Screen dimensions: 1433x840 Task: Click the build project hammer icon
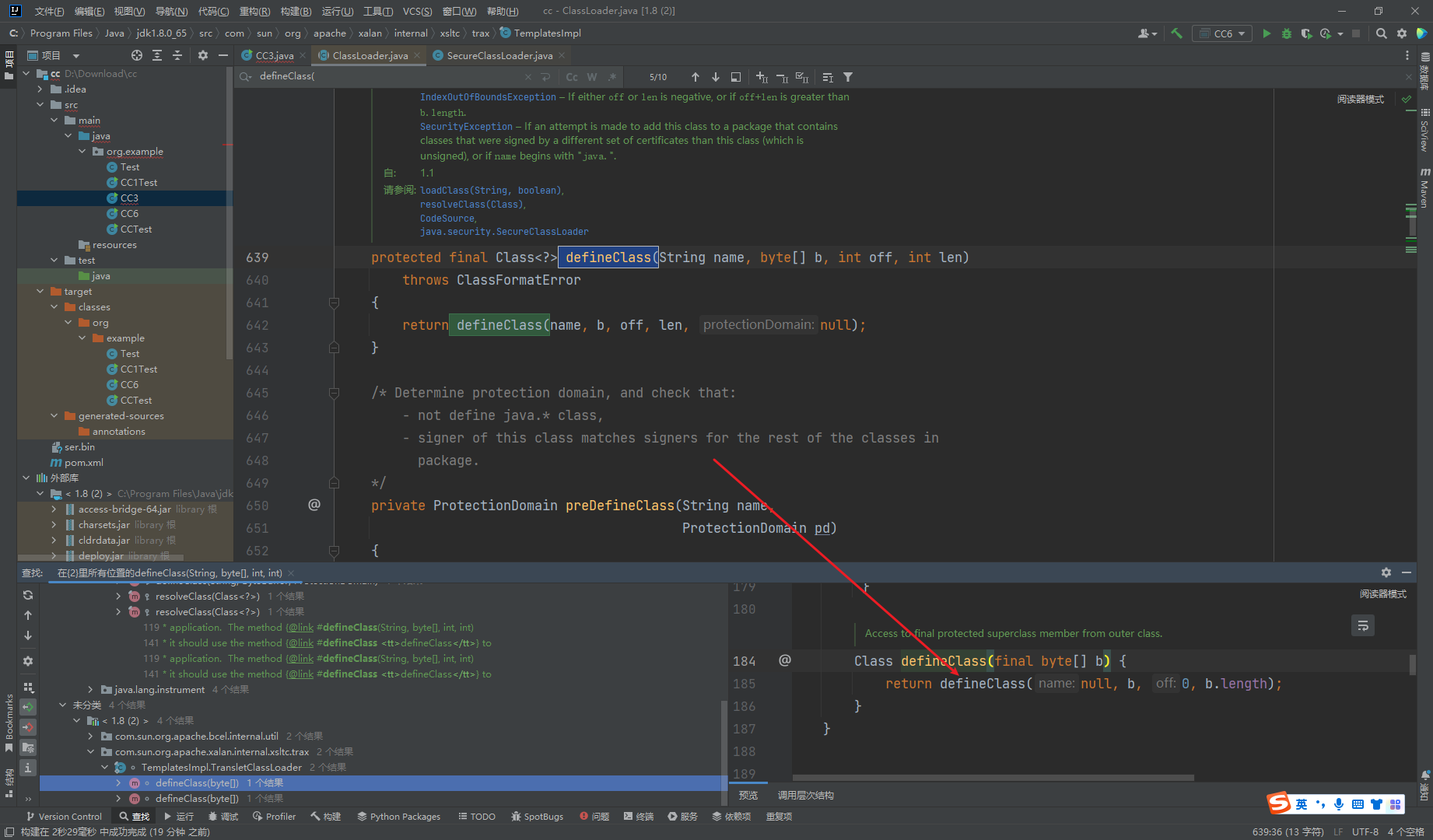click(x=1176, y=33)
